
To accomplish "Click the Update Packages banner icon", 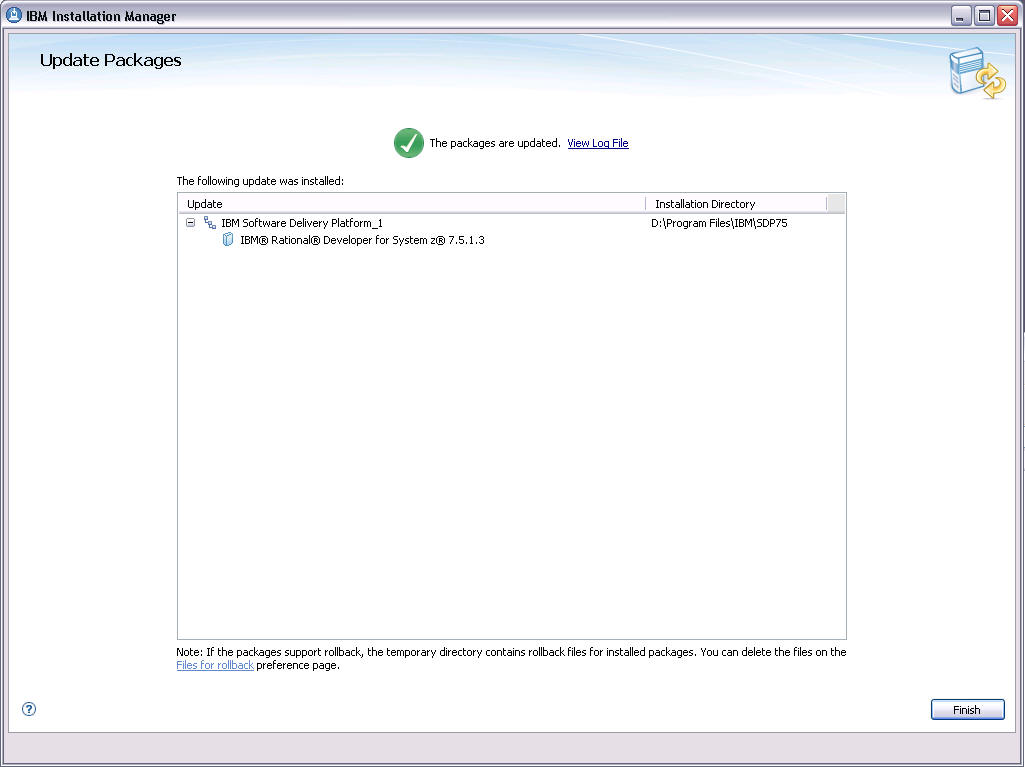I will 977,73.
